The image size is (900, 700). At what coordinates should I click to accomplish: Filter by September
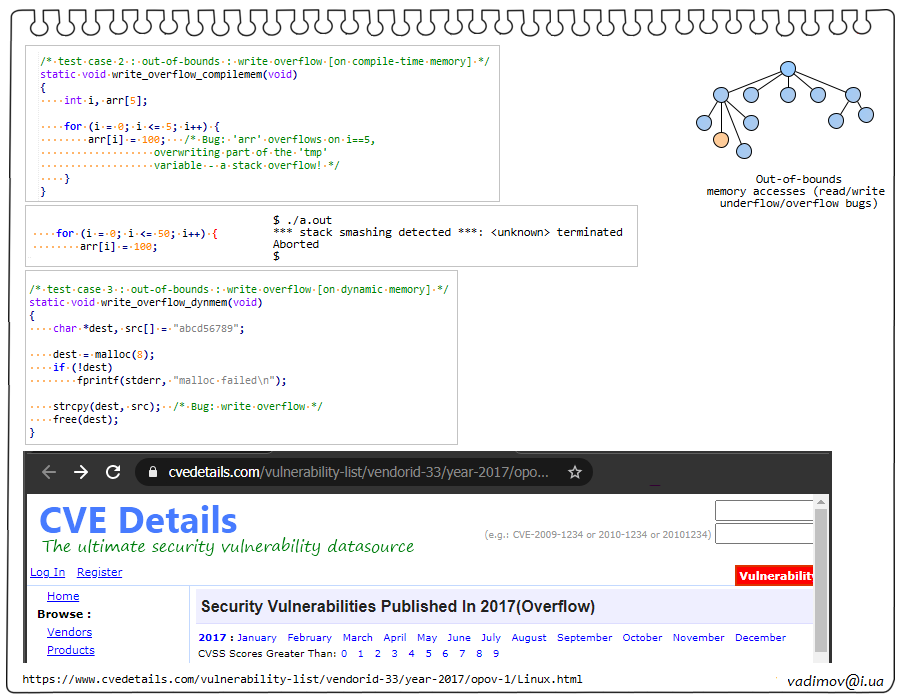tap(584, 637)
